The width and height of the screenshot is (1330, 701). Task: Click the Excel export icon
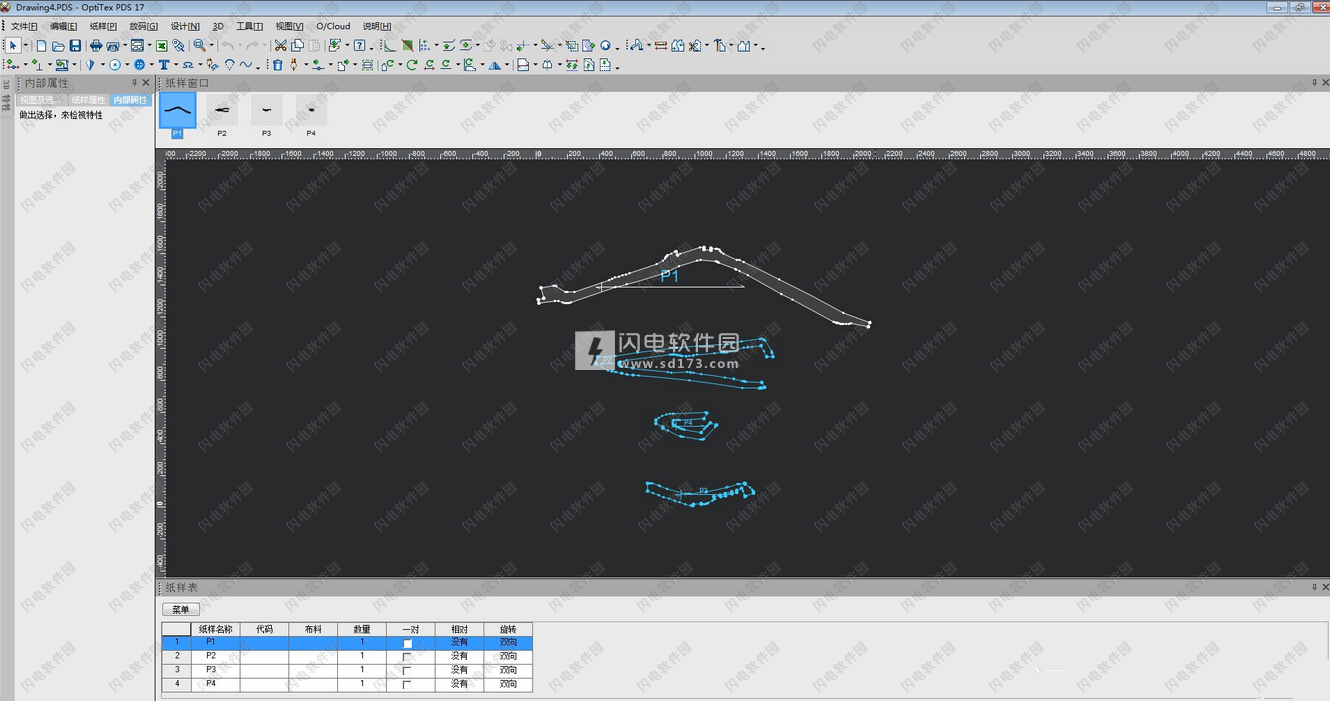coord(161,46)
